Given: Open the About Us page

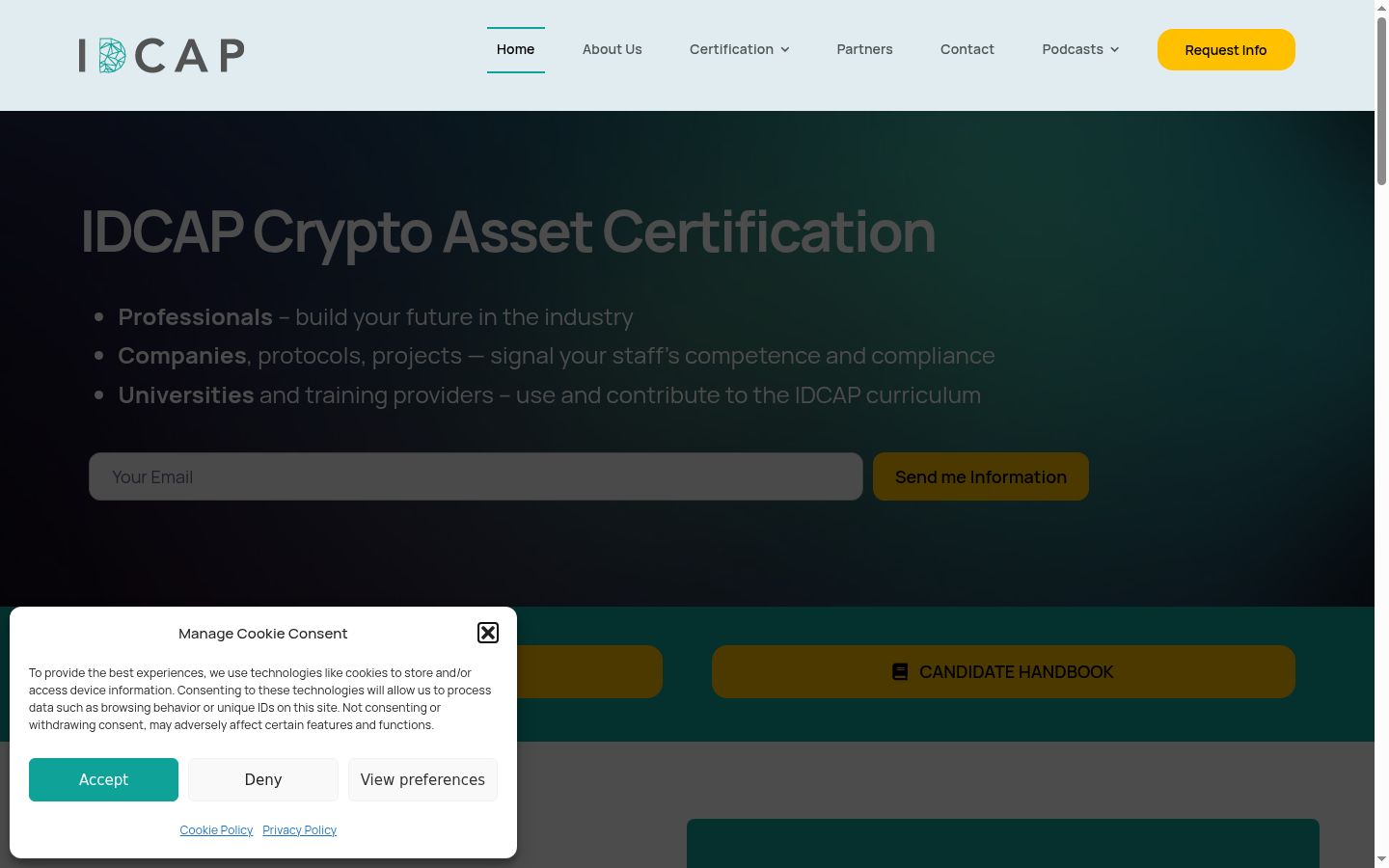Looking at the screenshot, I should (x=613, y=49).
